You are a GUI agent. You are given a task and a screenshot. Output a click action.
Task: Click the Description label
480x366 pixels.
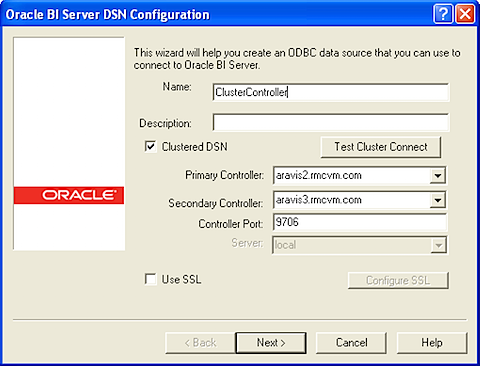pyautogui.click(x=165, y=123)
